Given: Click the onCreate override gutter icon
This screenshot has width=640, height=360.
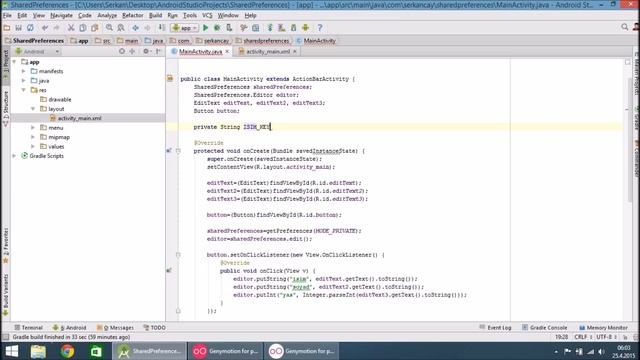Looking at the screenshot, I should [169, 151].
